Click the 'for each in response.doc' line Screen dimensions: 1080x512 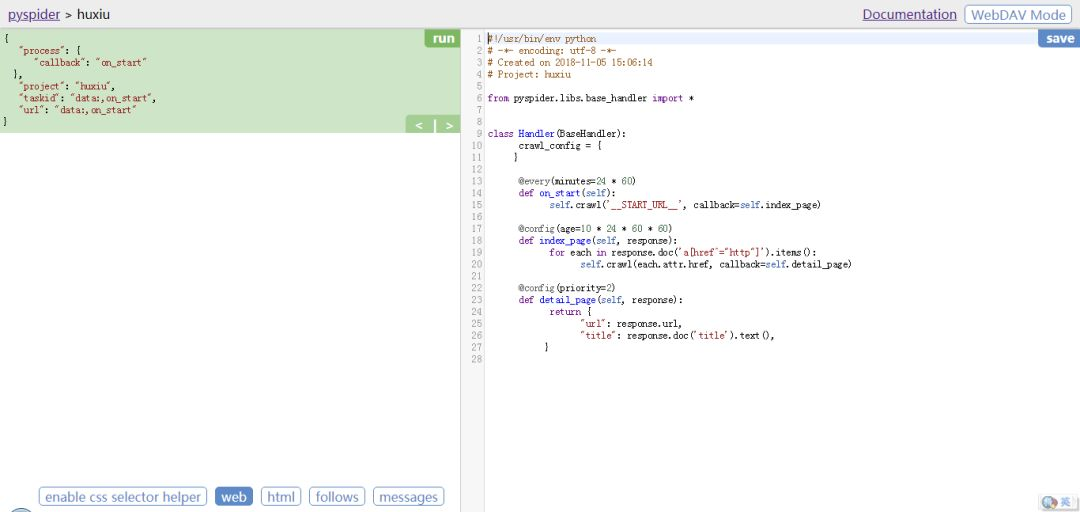683,252
